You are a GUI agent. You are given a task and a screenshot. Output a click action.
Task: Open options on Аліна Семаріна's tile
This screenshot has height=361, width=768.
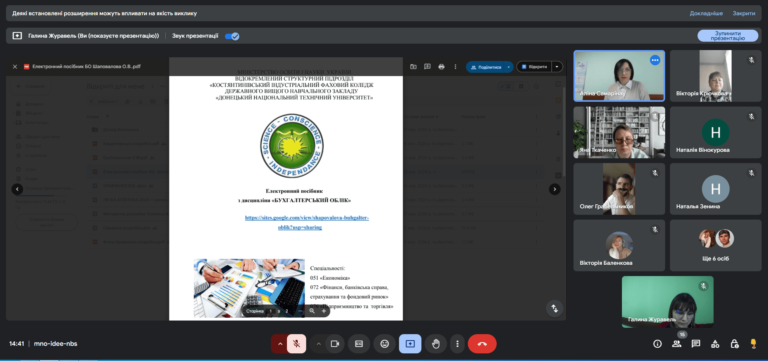(655, 60)
